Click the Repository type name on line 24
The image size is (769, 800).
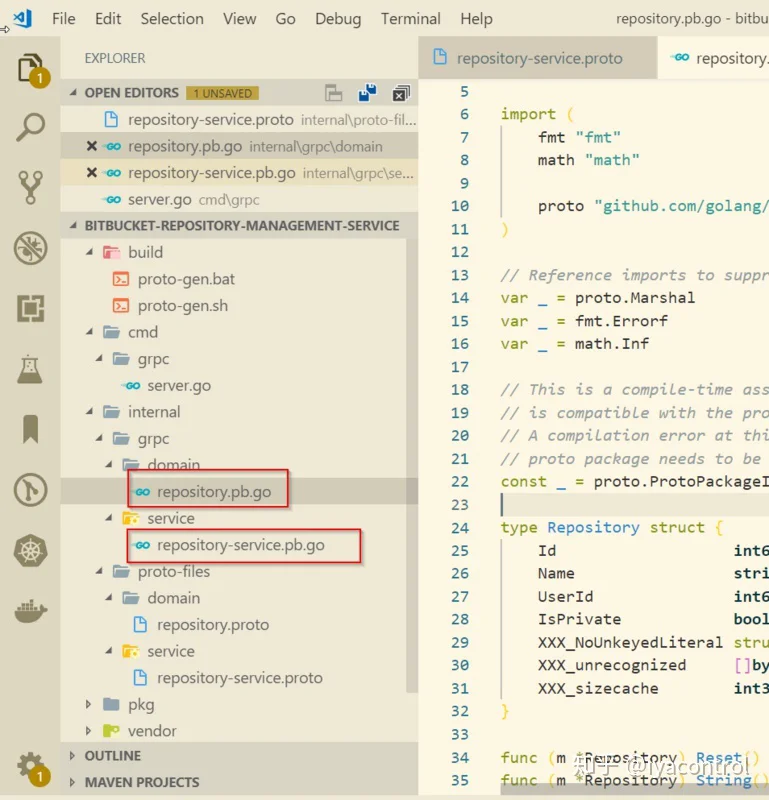coord(593,527)
